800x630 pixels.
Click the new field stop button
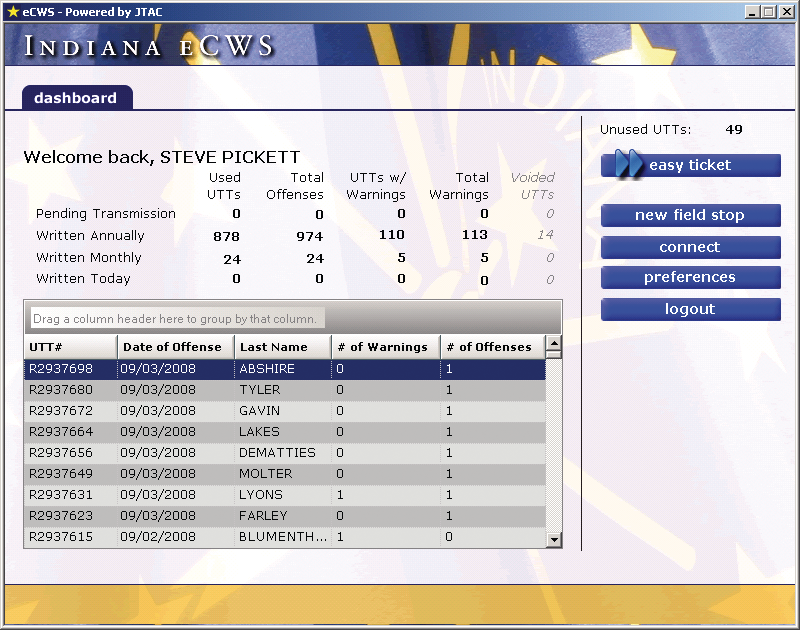pyautogui.click(x=690, y=215)
